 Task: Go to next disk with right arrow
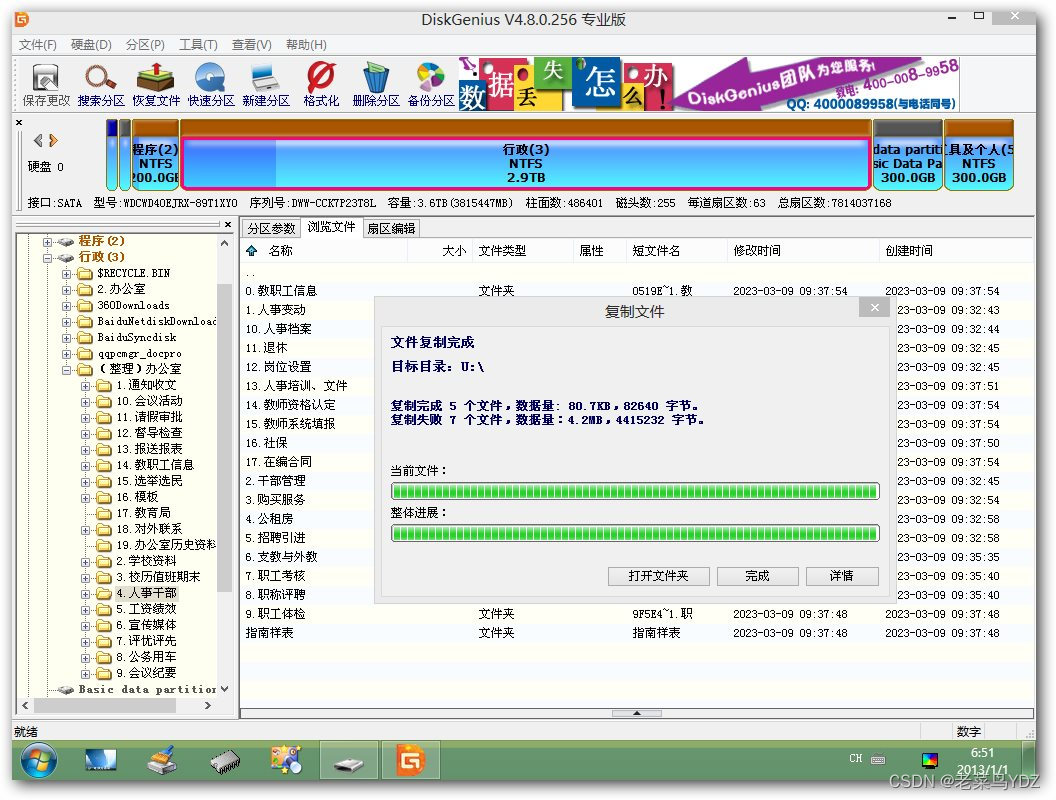[x=53, y=140]
